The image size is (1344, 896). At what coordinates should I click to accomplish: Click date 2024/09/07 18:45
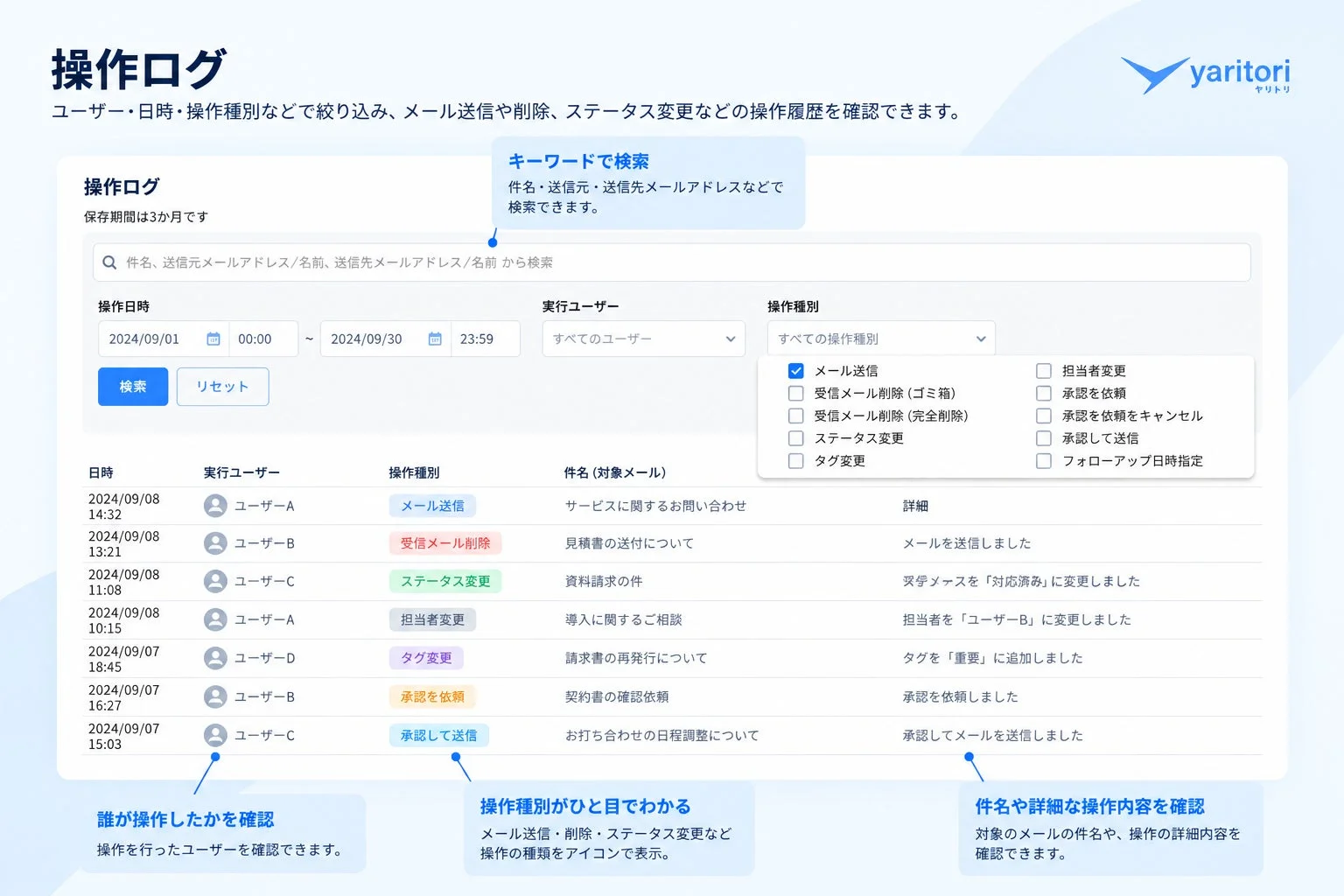tap(123, 659)
